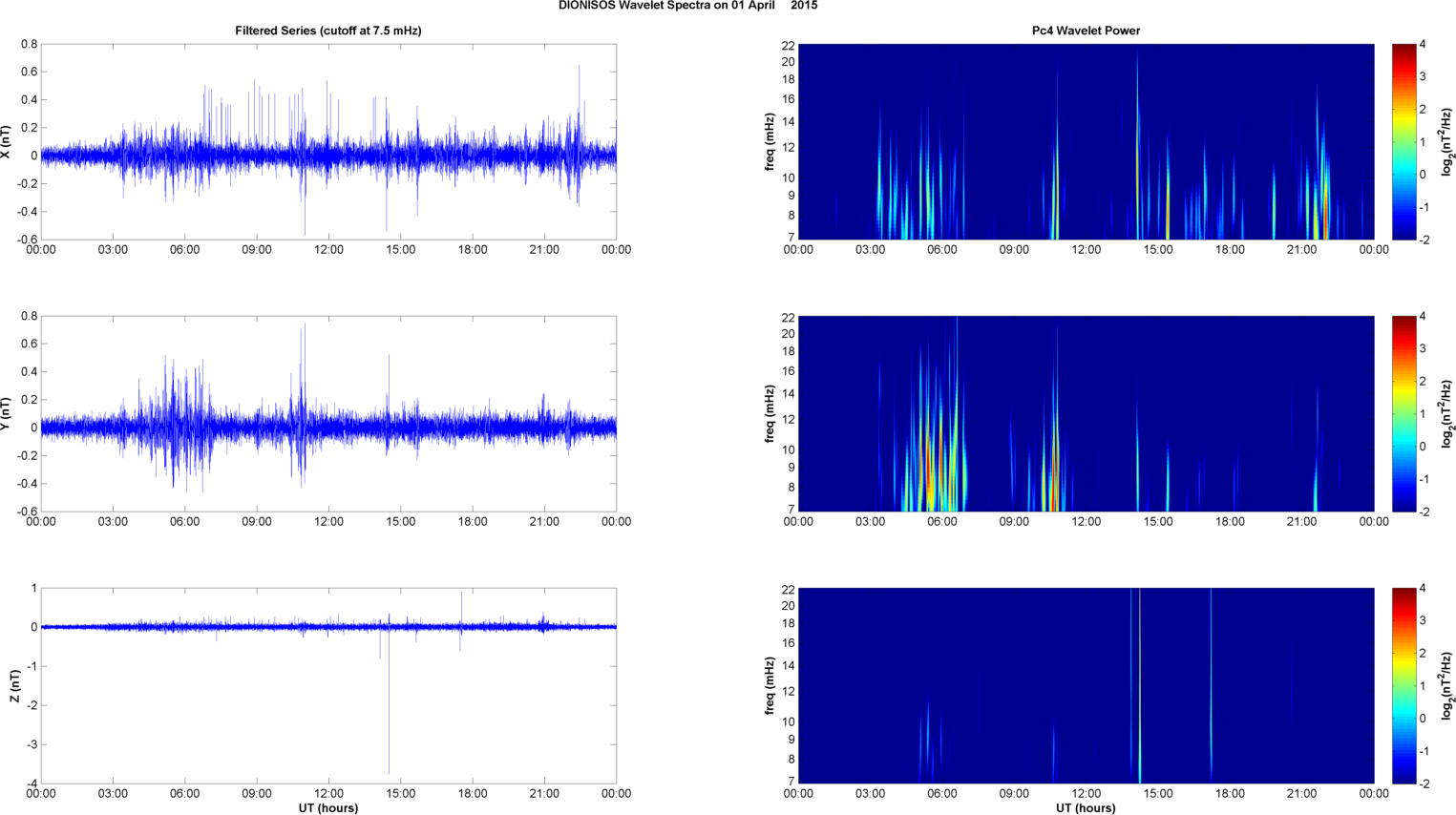This screenshot has width=1456, height=815.
Task: Click the '4' tick on the top colorbar
Action: click(x=1423, y=45)
